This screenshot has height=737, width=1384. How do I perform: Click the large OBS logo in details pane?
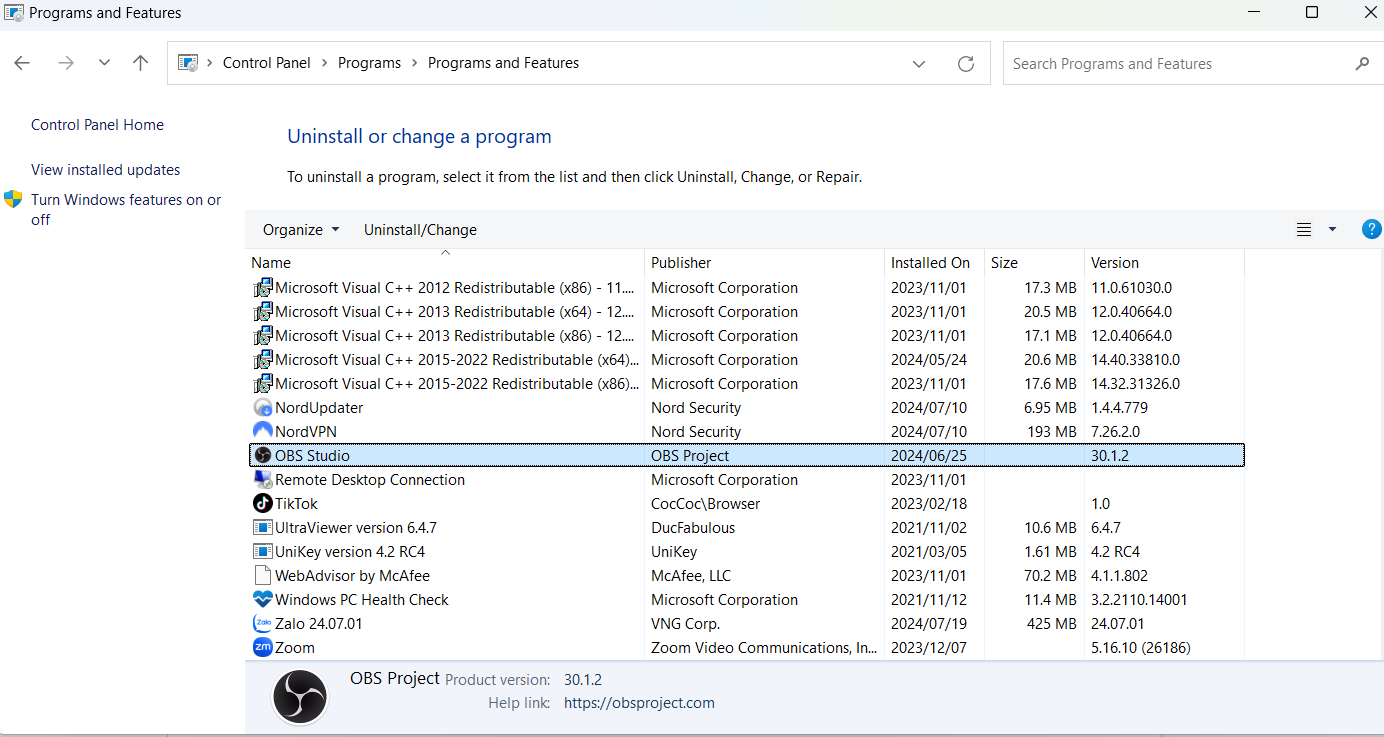(x=300, y=696)
